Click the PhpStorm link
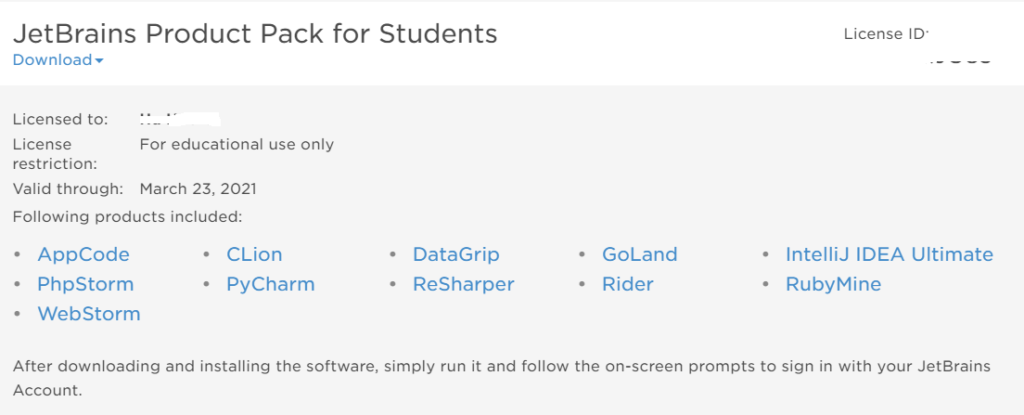1024x415 pixels. click(85, 284)
